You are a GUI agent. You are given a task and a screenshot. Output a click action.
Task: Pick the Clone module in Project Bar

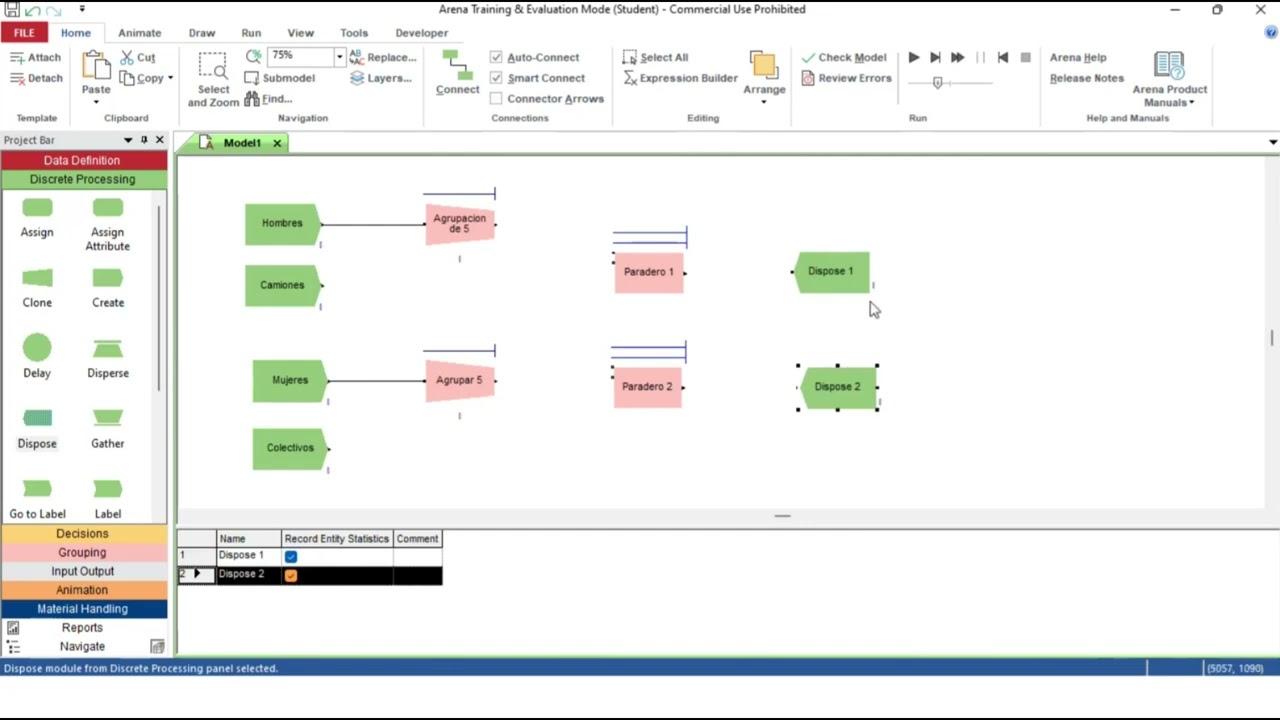(x=37, y=278)
